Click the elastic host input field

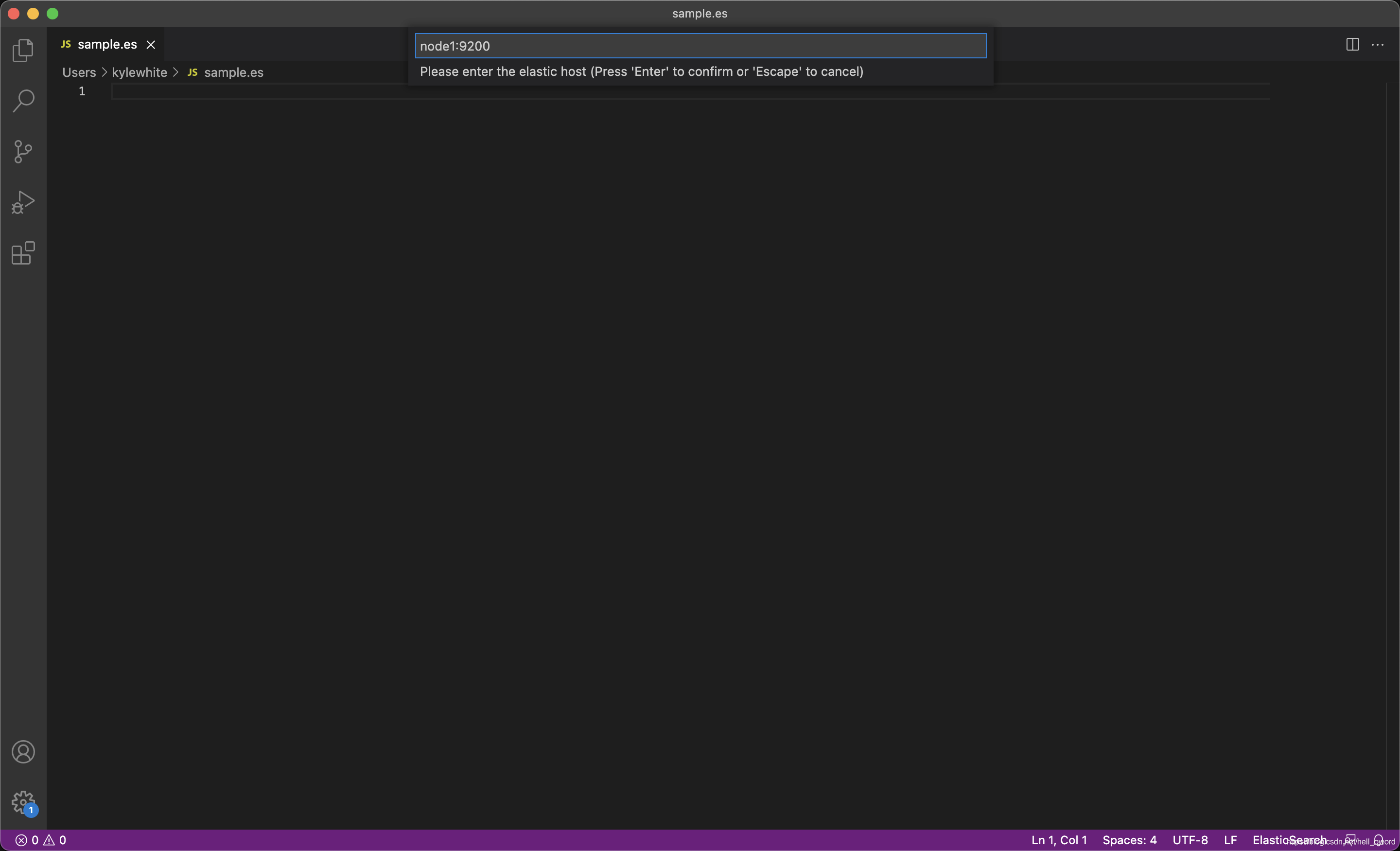tap(700, 46)
